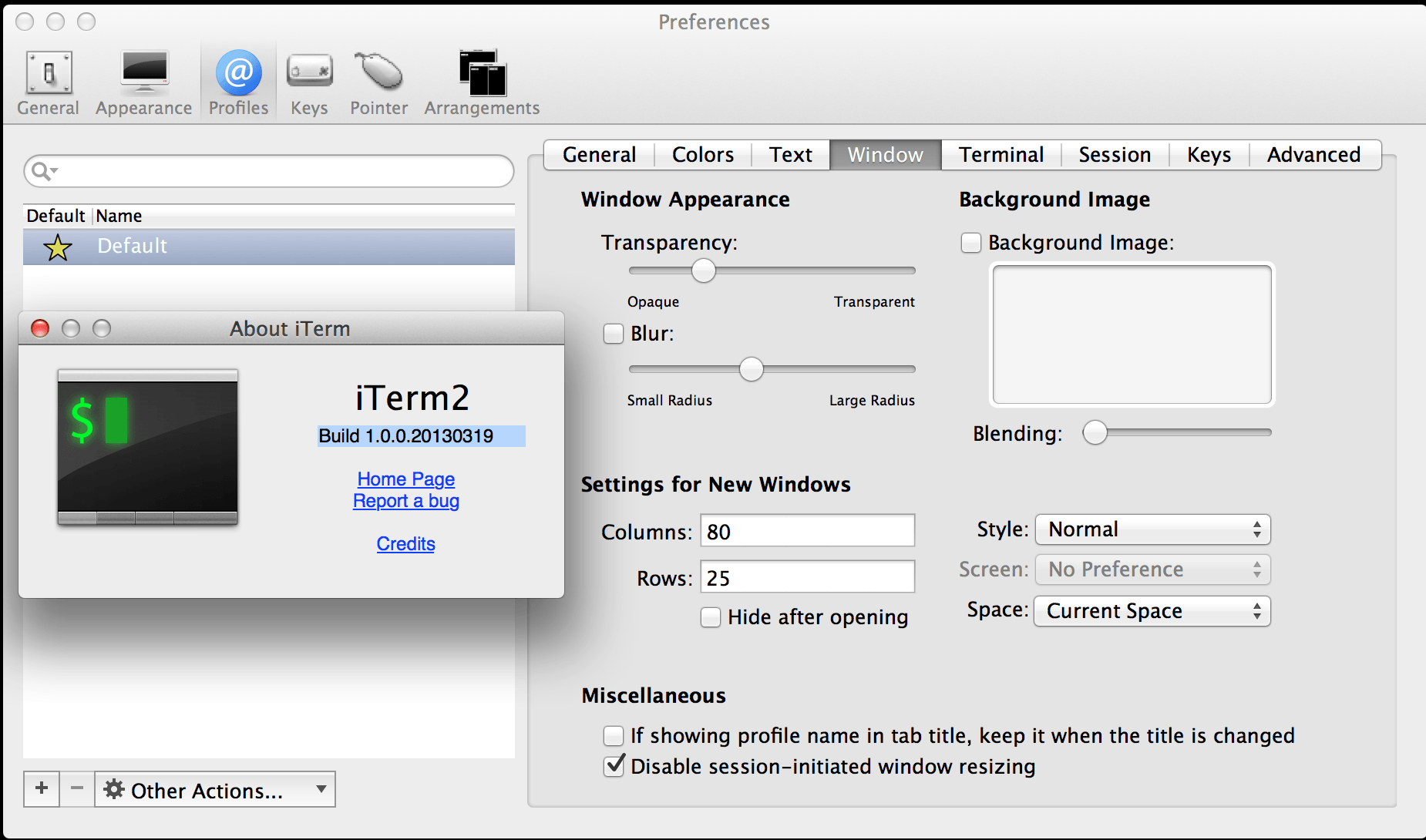The width and height of the screenshot is (1426, 840).
Task: Add a new profile with the plus button
Action: (x=42, y=788)
